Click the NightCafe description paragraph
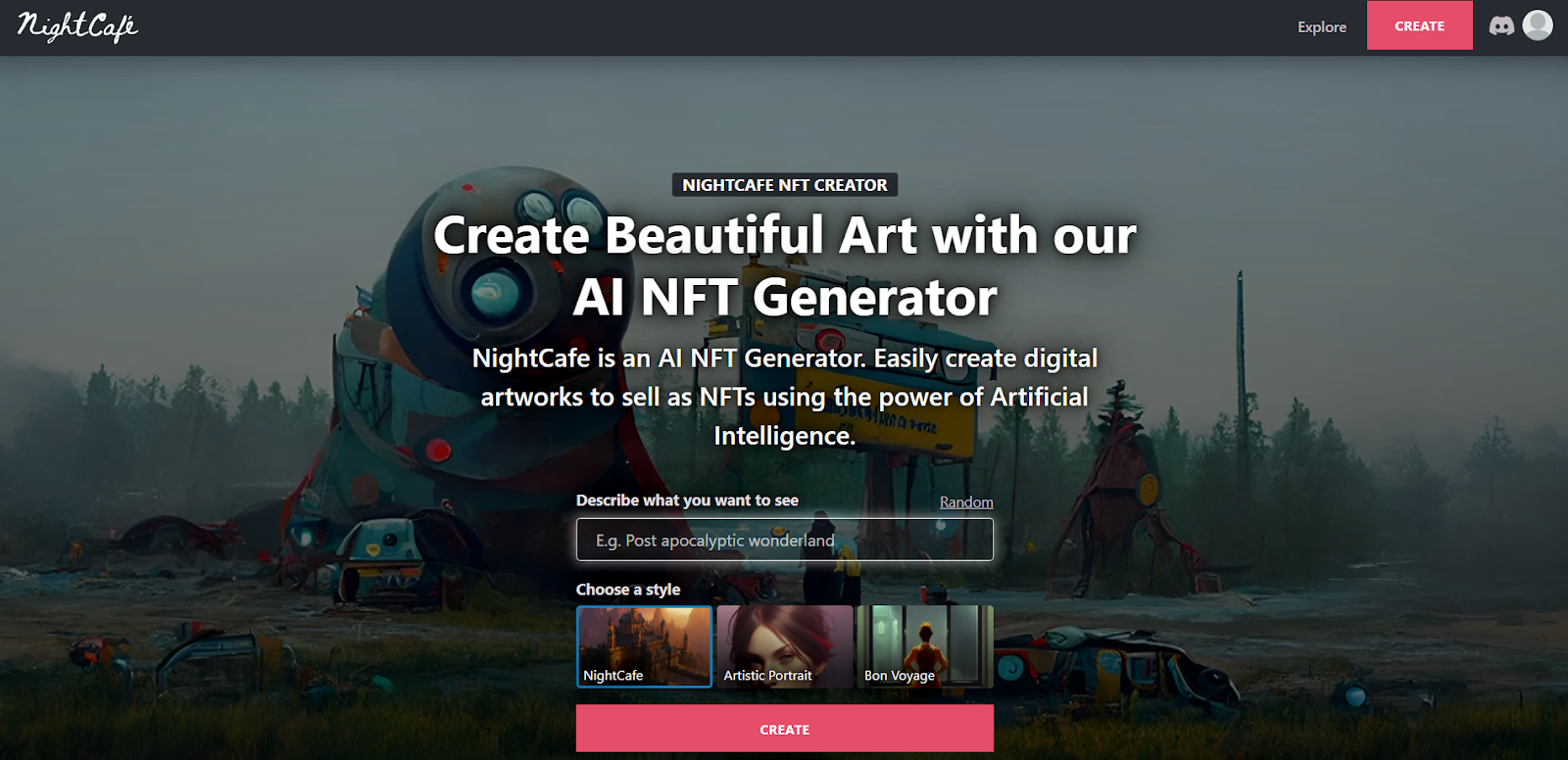 pos(785,397)
